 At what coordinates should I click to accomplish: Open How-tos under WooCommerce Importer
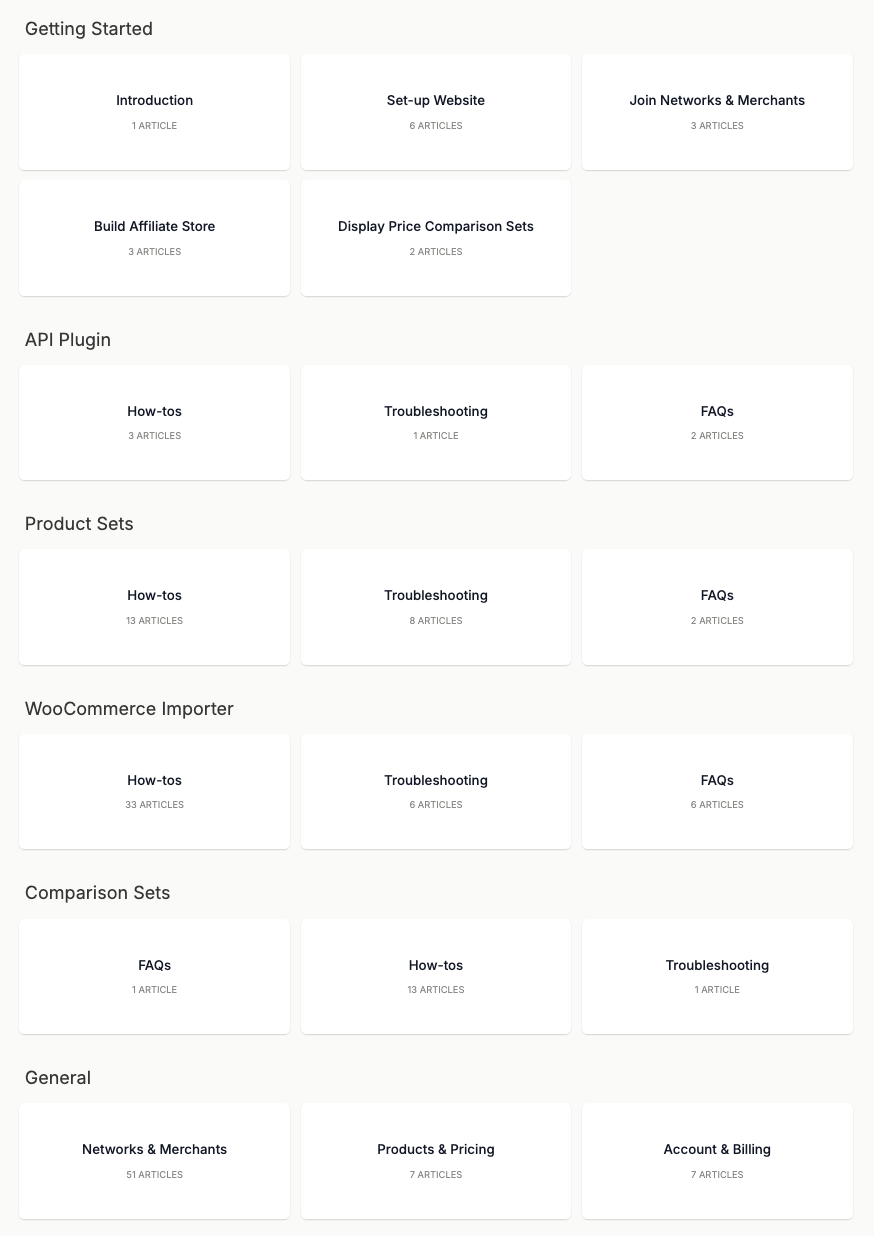[x=154, y=791]
